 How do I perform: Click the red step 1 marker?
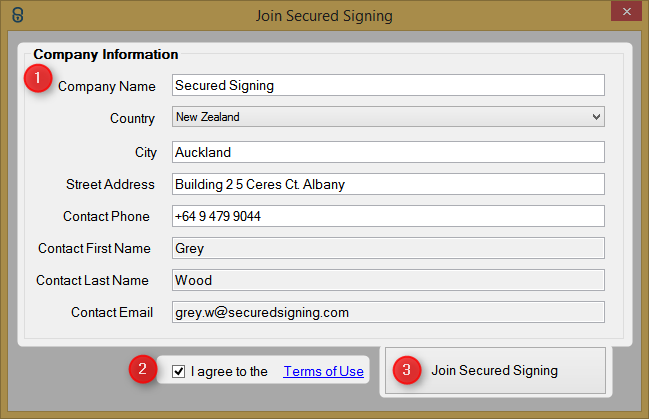click(x=38, y=78)
